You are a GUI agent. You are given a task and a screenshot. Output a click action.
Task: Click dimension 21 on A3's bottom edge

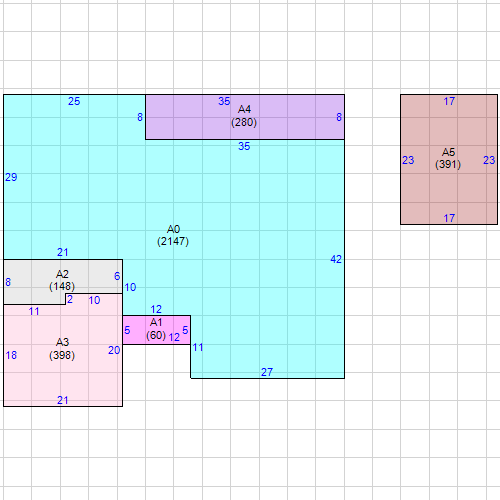[63, 400]
